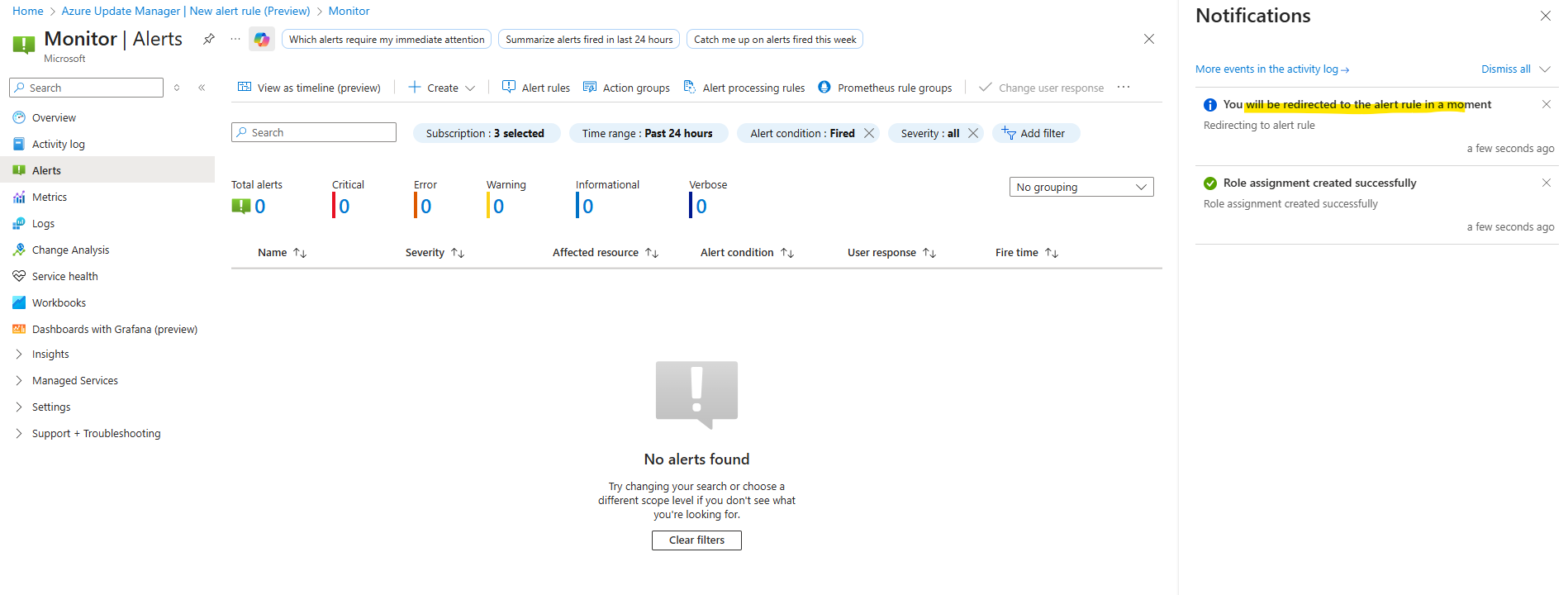This screenshot has width=1568, height=595.
Task: Click Change user response
Action: pyautogui.click(x=1041, y=88)
